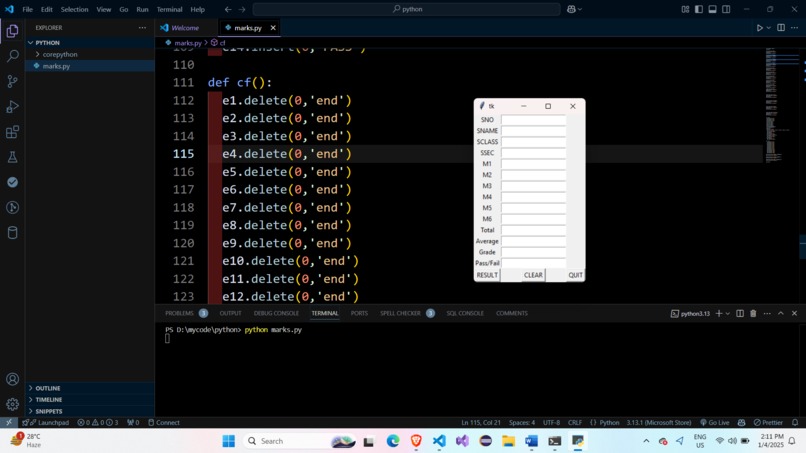The height and width of the screenshot is (453, 806).
Task: Click Python language mode in status bar
Action: coord(609,423)
